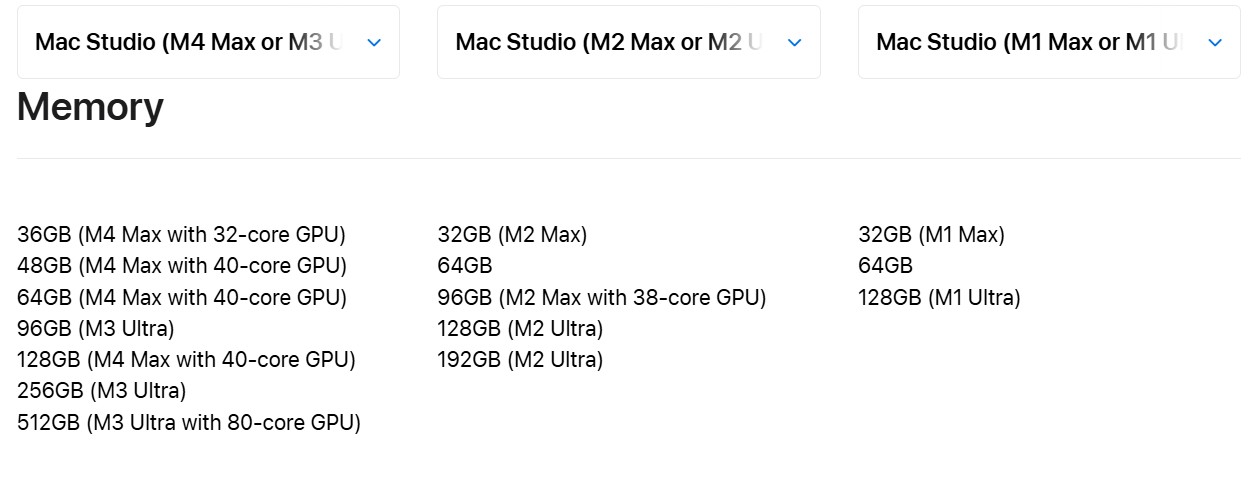
Task: Click the Memory section heading
Action: 90,107
